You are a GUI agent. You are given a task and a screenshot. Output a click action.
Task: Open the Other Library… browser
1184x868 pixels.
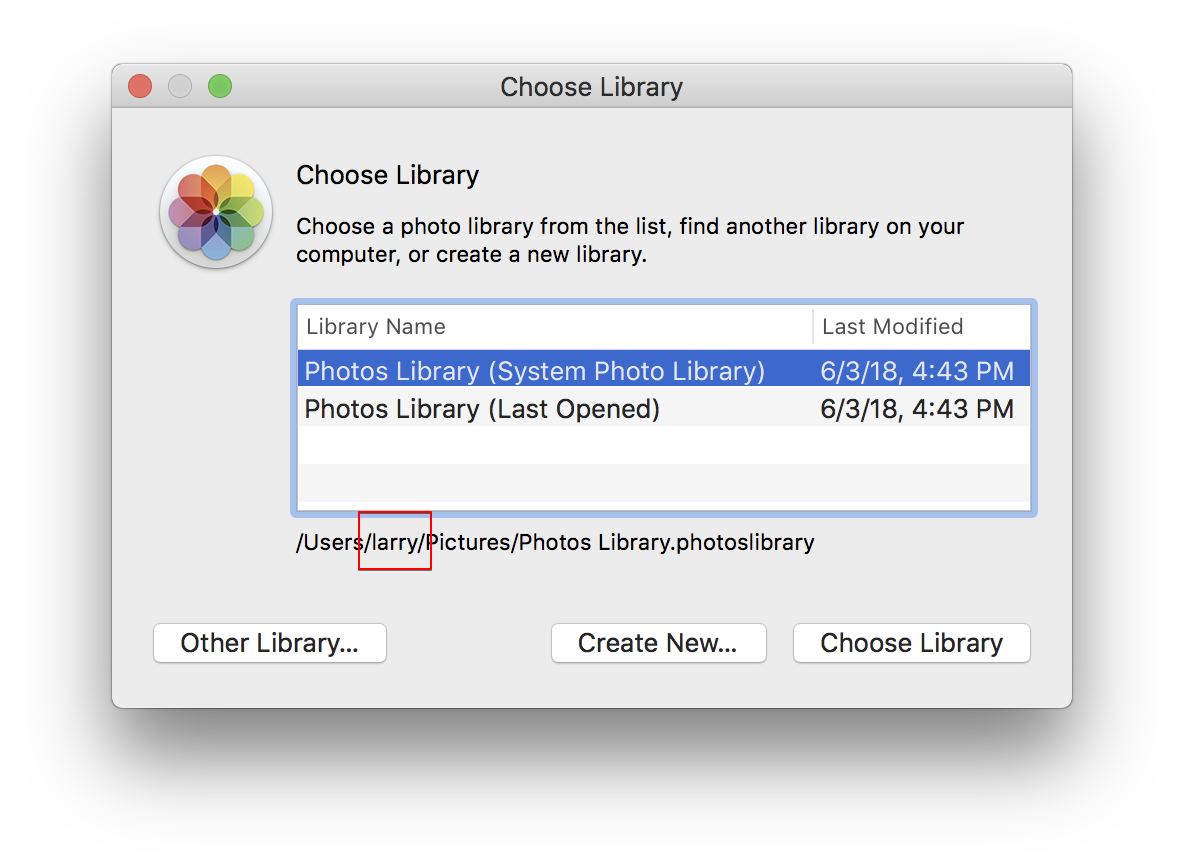click(269, 643)
